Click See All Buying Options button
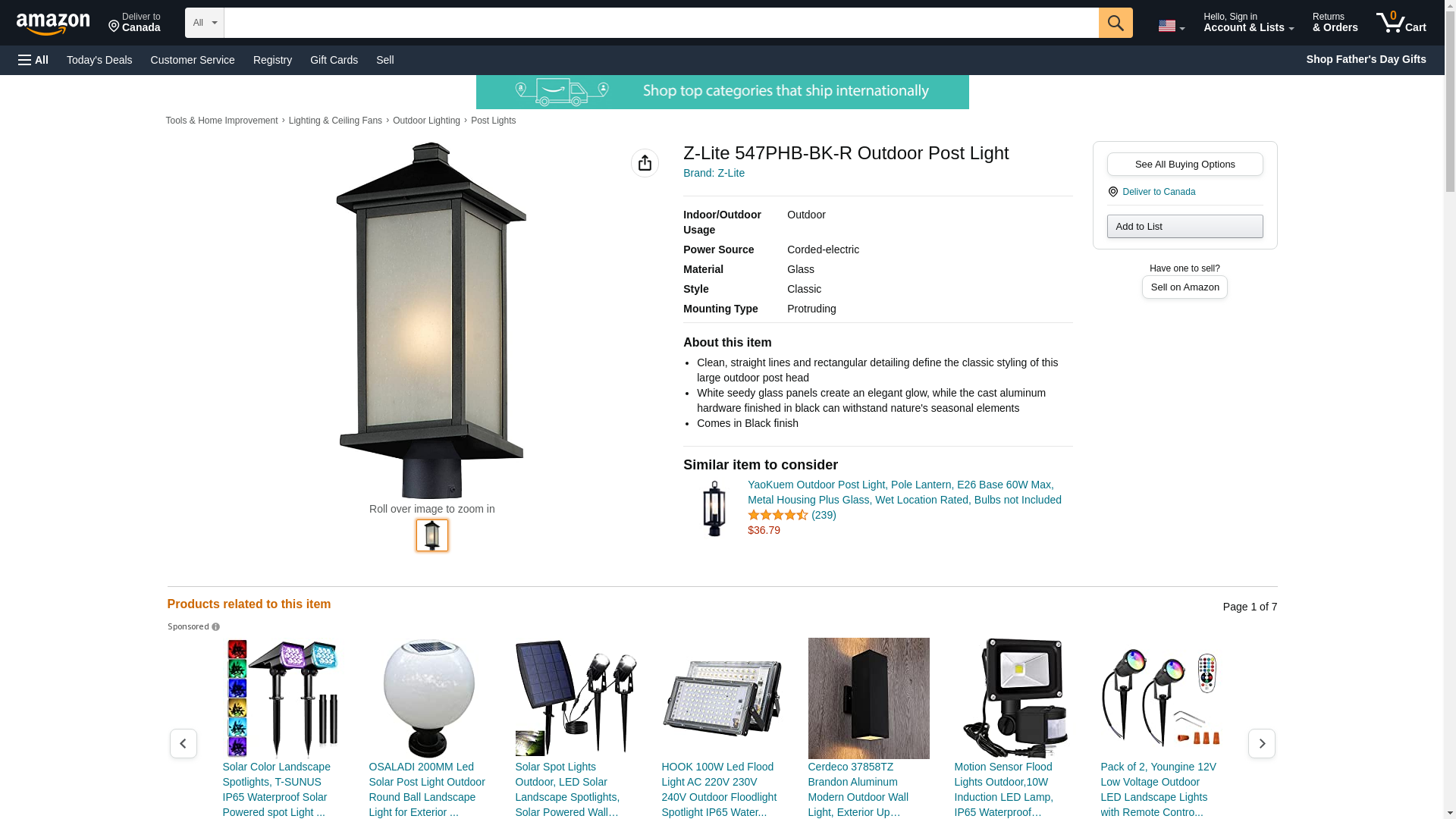Screen dimensions: 1456x819 pos(1185,165)
